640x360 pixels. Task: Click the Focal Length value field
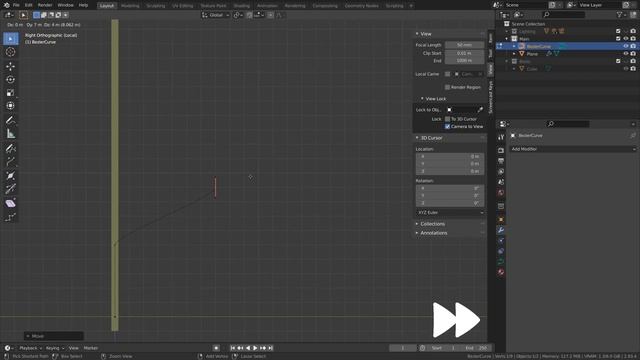pos(464,45)
